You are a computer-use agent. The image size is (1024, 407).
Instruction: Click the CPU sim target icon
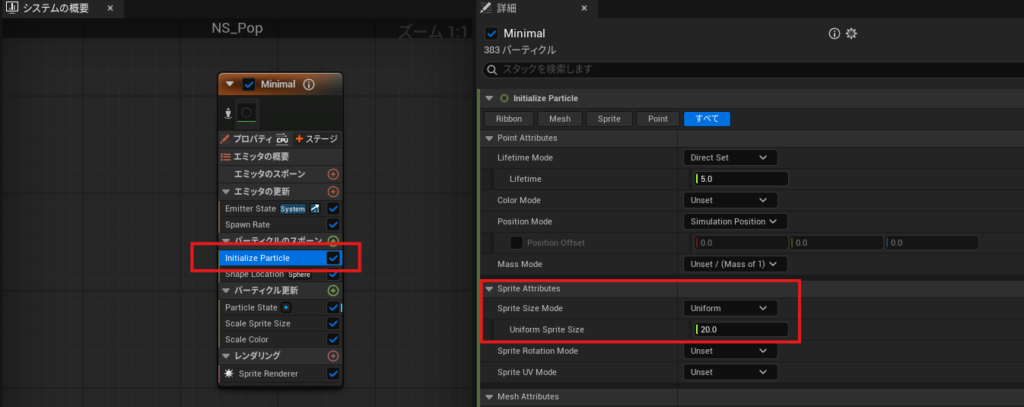pos(282,139)
